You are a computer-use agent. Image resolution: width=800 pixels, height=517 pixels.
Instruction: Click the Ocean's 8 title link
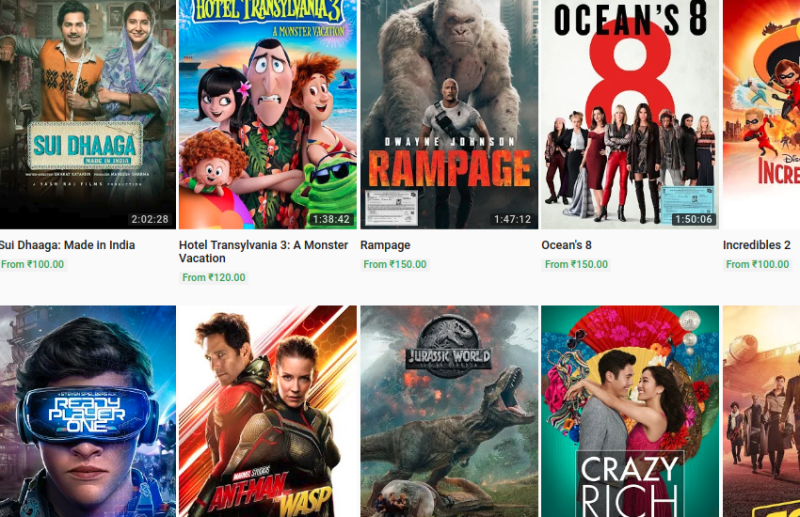point(566,245)
